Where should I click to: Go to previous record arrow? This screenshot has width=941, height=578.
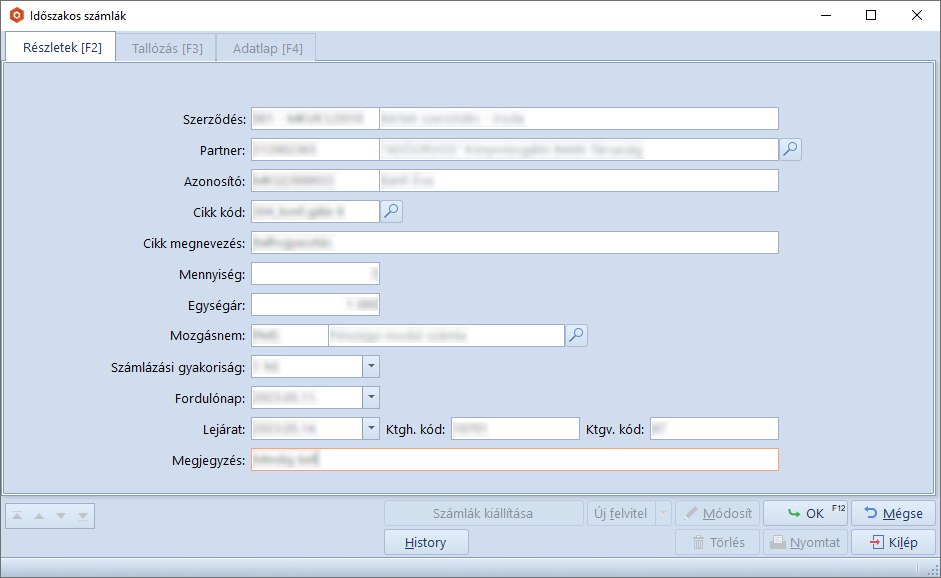click(x=39, y=516)
